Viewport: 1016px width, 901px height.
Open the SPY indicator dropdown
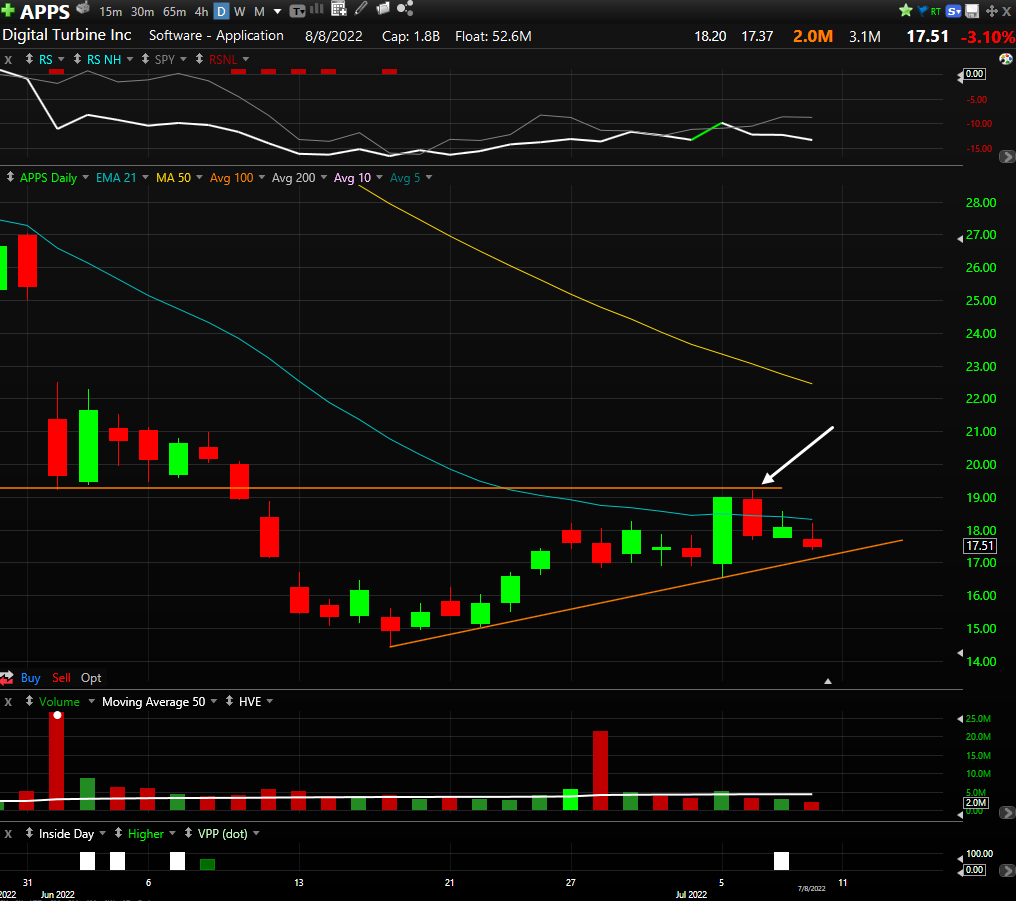point(183,59)
